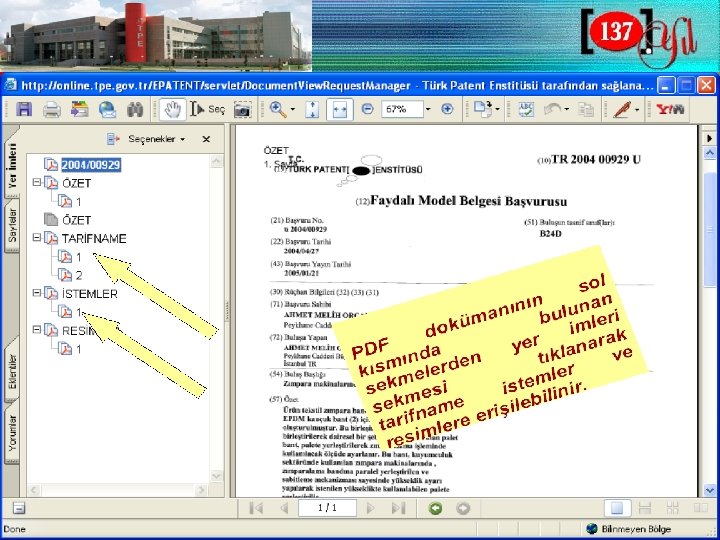This screenshot has height=540, width=720.
Task: Open the zoom tool dropdown arrow
Action: pos(292,109)
